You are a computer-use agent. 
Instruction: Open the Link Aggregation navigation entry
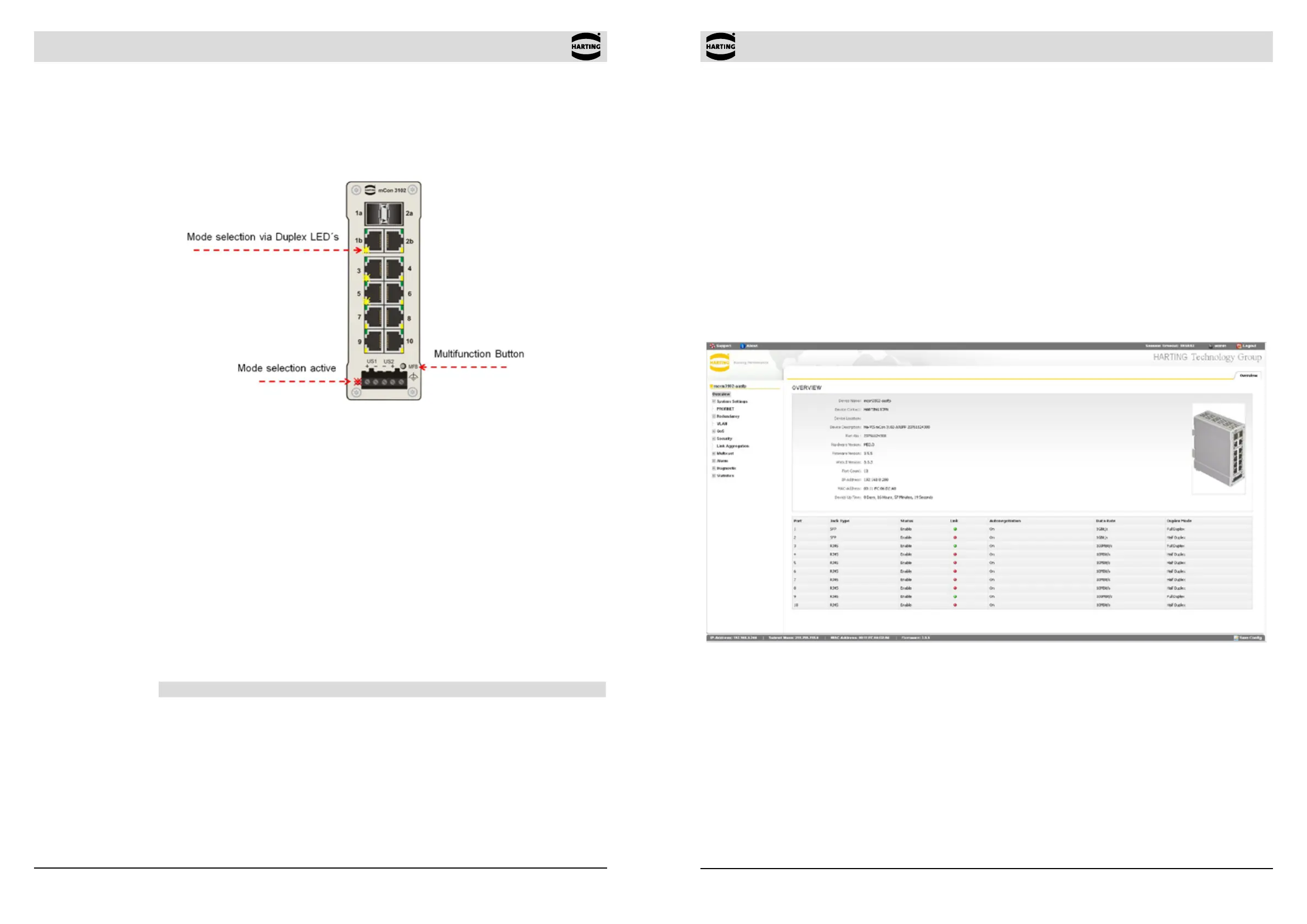[x=732, y=446]
